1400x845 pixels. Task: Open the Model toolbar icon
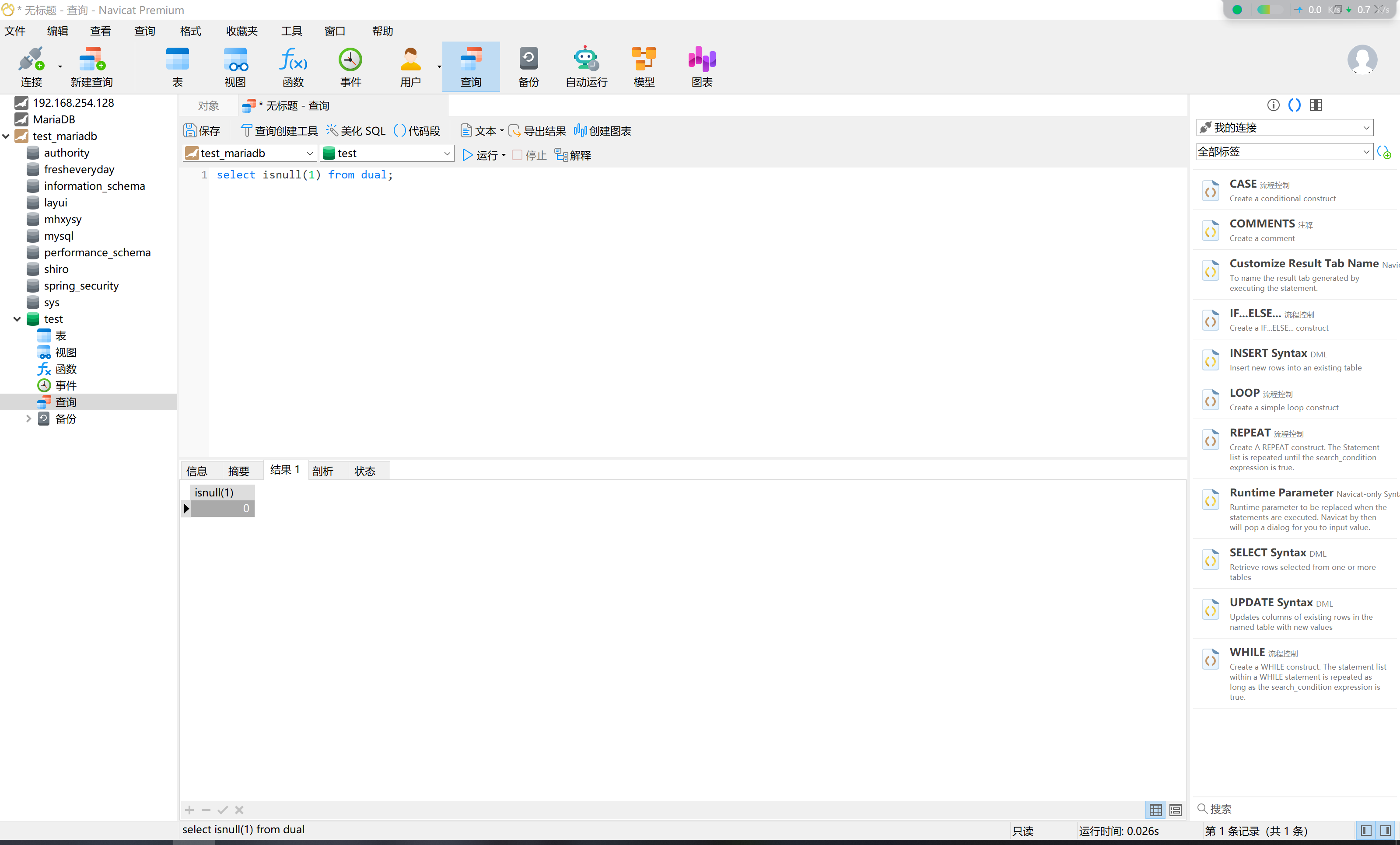(x=644, y=67)
